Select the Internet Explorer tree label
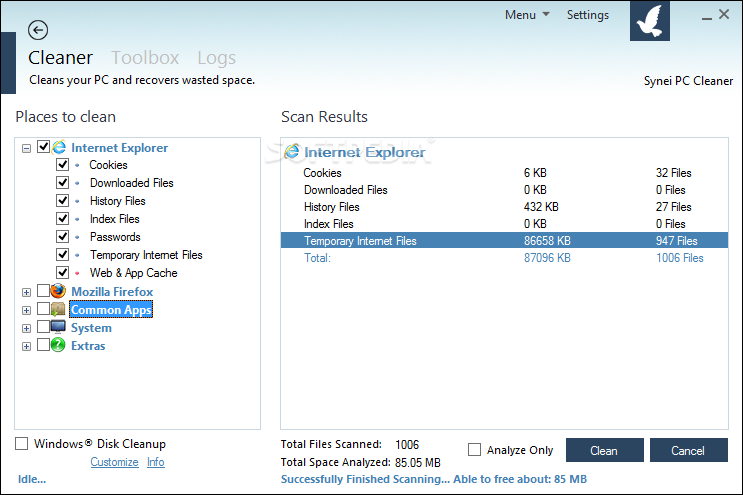The image size is (743, 495). click(x=119, y=148)
